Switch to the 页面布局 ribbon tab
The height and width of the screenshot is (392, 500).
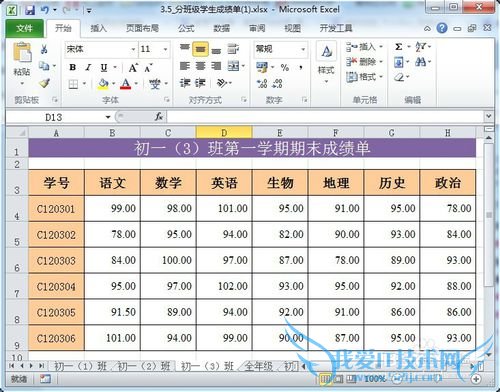click(x=142, y=28)
